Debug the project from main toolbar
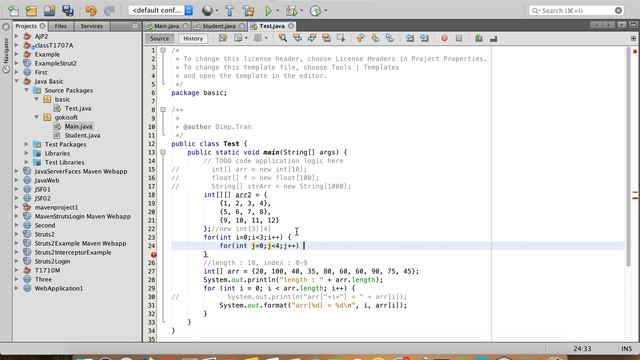Screen dimensions: 640x360 (x=291, y=11)
